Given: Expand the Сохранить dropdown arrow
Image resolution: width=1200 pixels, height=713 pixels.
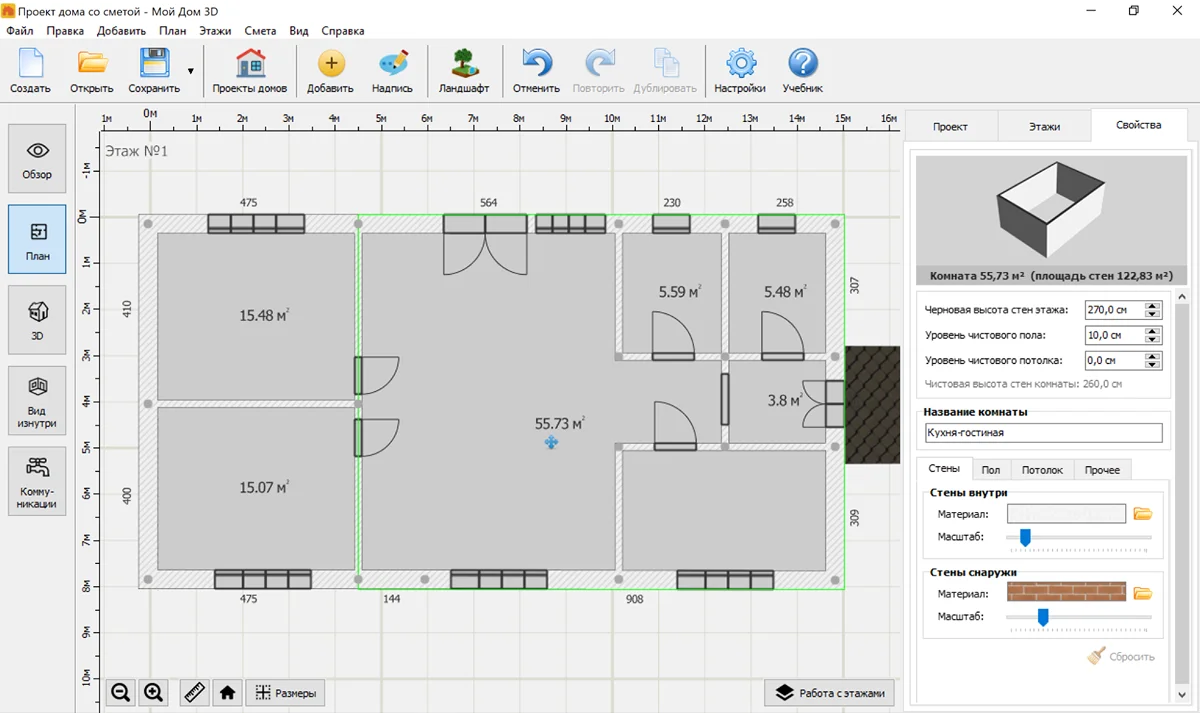Looking at the screenshot, I should click(190, 71).
